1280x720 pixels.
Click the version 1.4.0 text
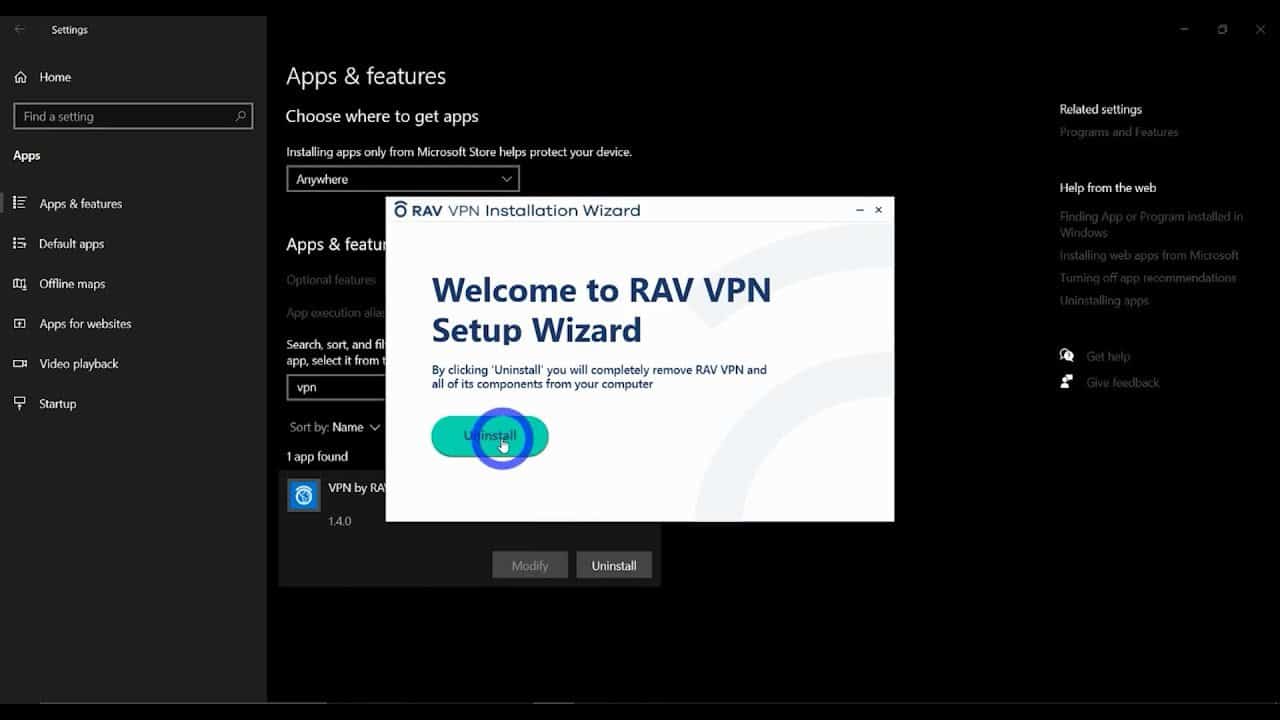coord(340,521)
